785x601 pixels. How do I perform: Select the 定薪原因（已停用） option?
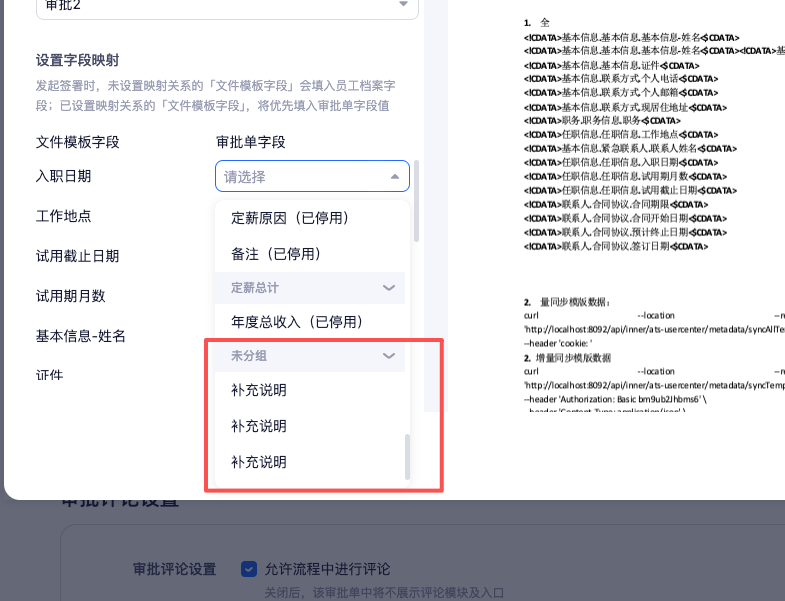click(x=290, y=218)
